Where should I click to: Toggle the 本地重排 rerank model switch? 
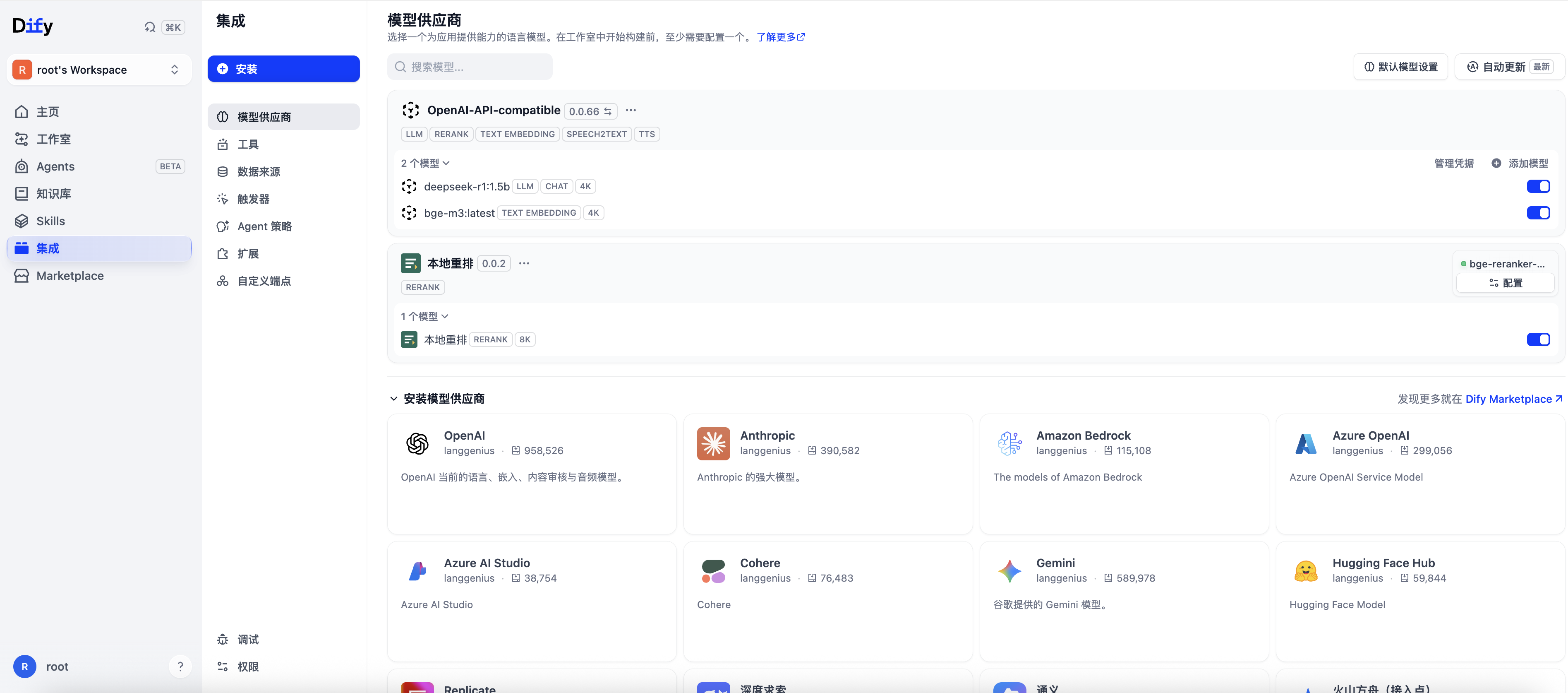1538,339
